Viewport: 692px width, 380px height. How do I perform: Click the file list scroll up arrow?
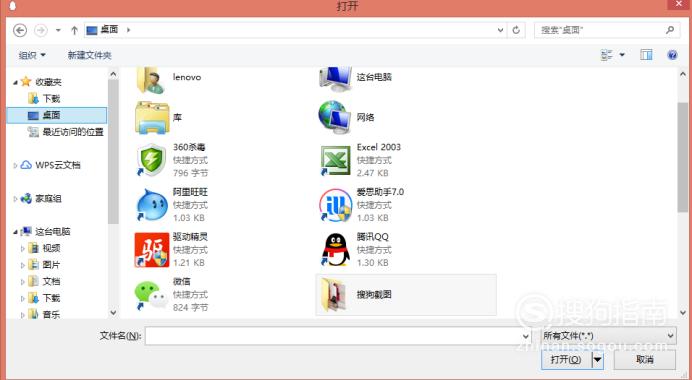pyautogui.click(x=683, y=75)
